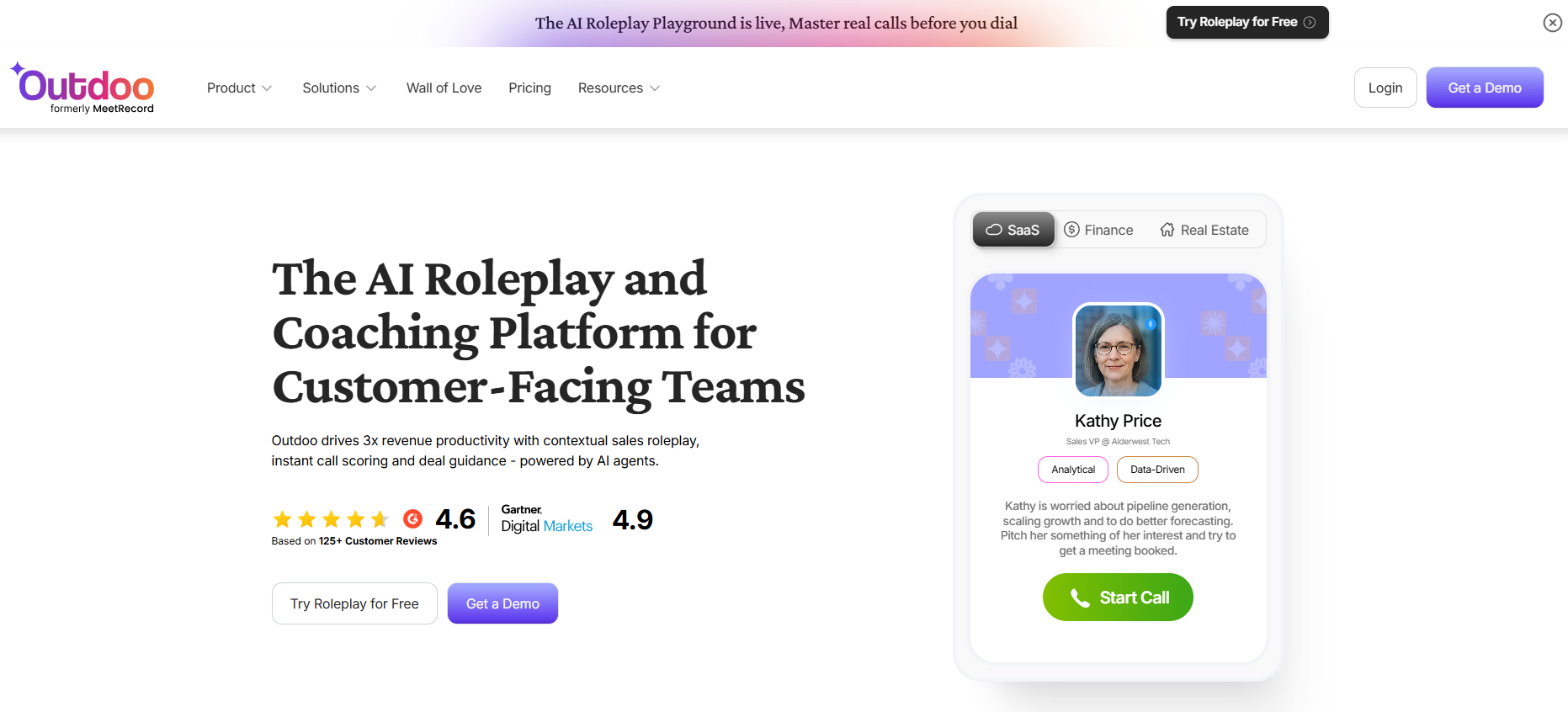Click the cloud icon on the SaaS tab
Image resolution: width=1568 pixels, height=712 pixels.
pos(993,230)
